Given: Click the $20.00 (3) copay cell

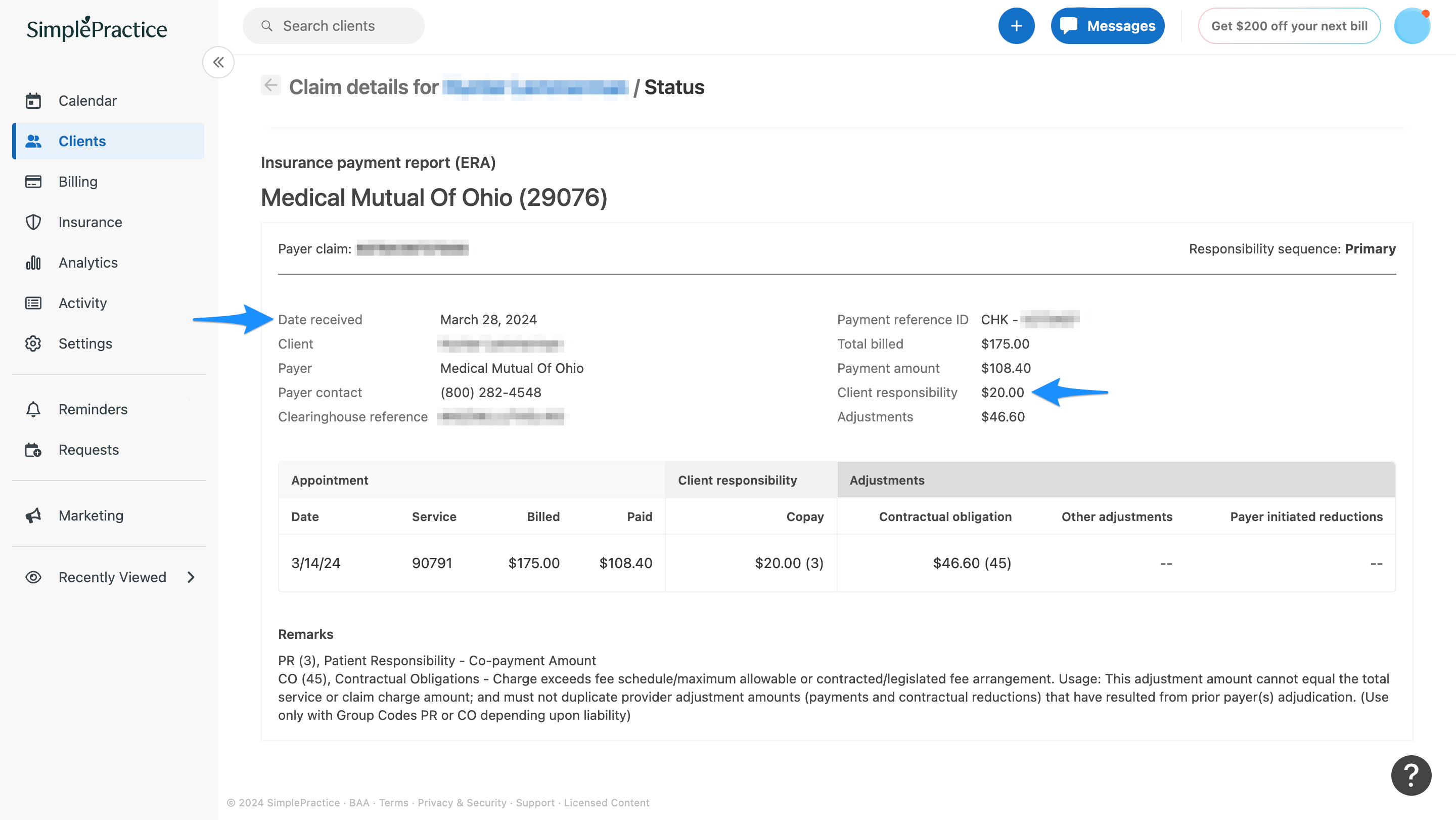Looking at the screenshot, I should (789, 563).
